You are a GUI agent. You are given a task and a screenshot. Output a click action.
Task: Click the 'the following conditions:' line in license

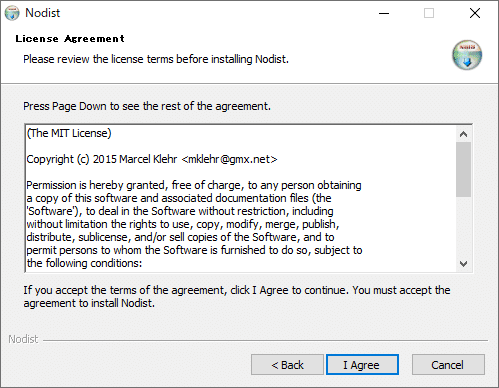(84, 263)
